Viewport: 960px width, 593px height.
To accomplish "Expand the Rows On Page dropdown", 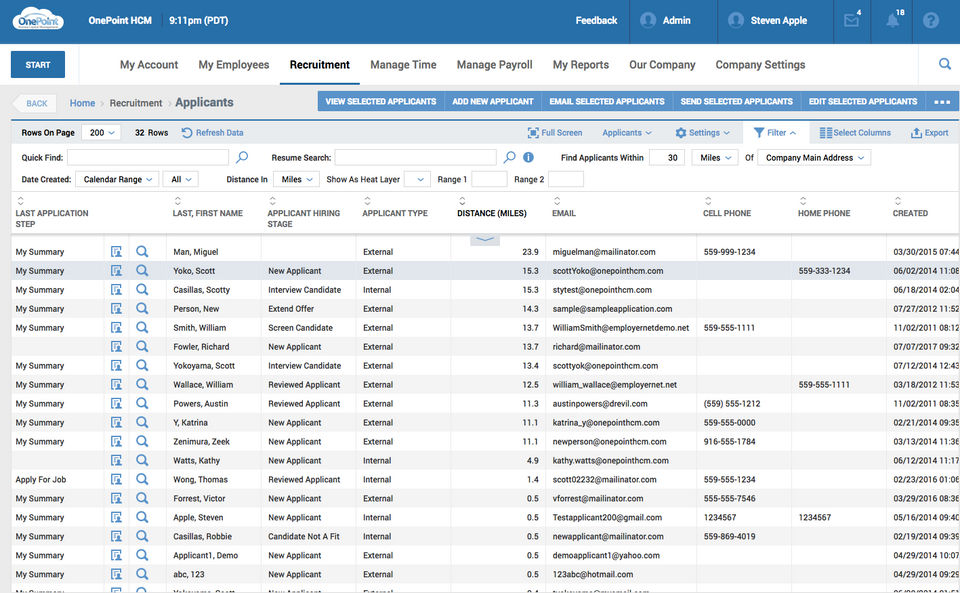I will coord(102,133).
